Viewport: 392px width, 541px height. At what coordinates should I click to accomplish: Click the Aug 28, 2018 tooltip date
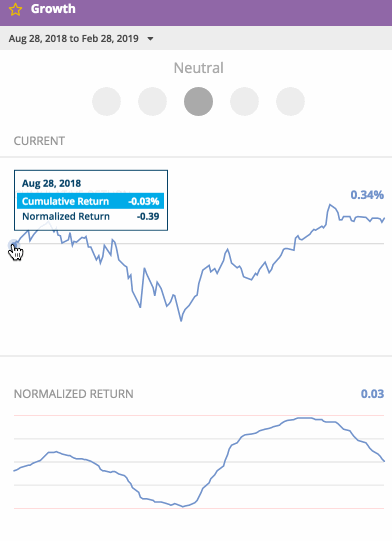pos(51,183)
